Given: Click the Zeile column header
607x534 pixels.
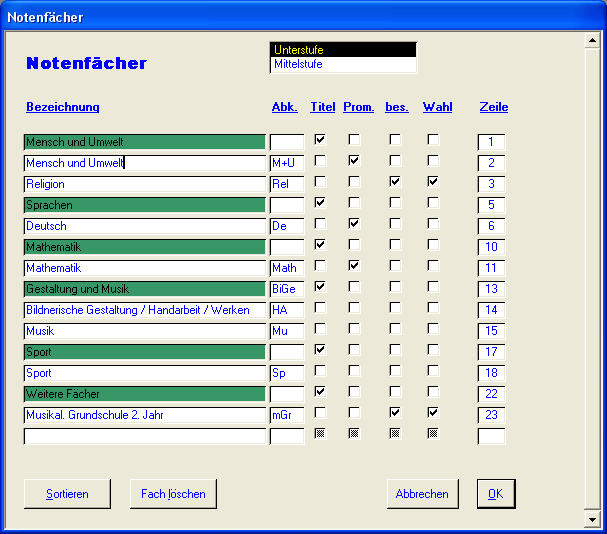Looking at the screenshot, I should (x=494, y=107).
